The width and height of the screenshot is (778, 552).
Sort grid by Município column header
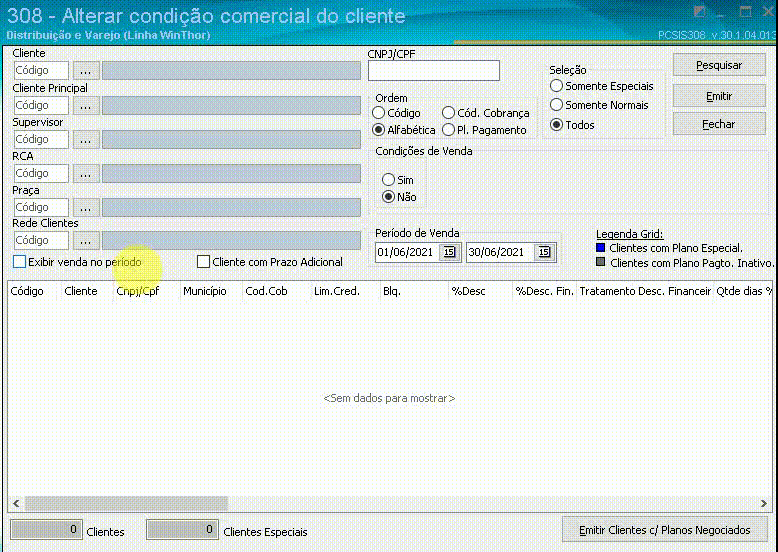pos(210,291)
